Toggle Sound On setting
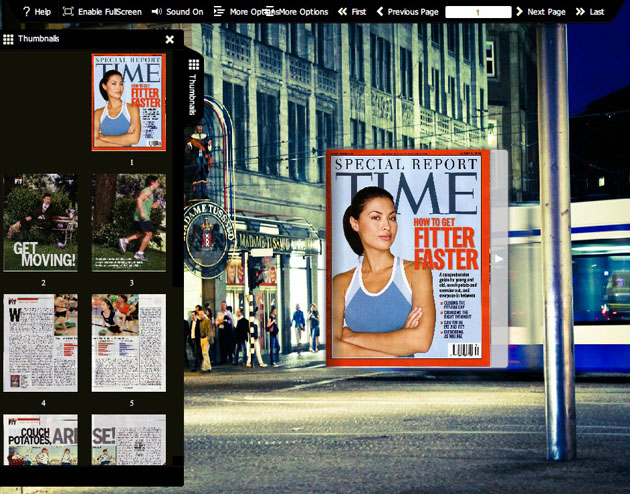Viewport: 630px width, 494px height. pyautogui.click(x=177, y=12)
